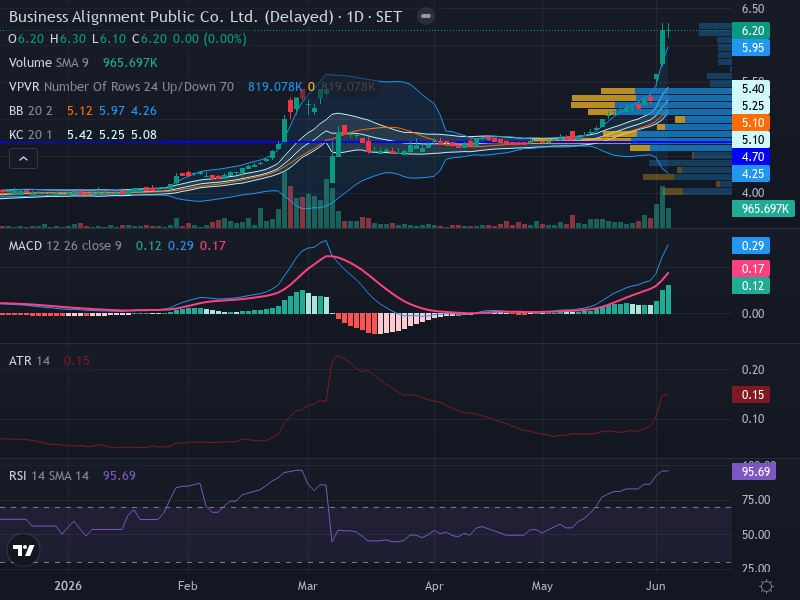Select the KC 20 1 indicator legend
The width and height of the screenshot is (800, 600).
point(31,135)
